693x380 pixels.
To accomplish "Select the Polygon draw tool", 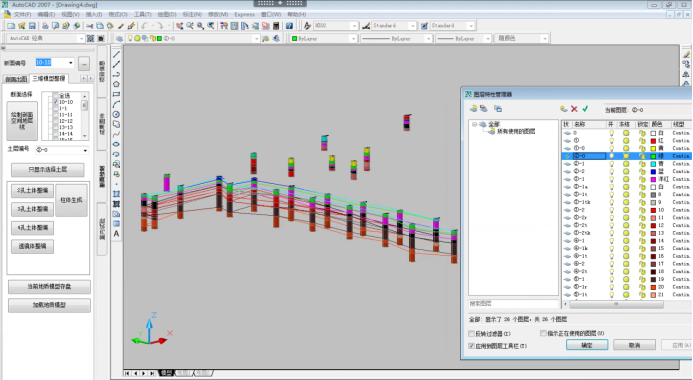I will [x=116, y=84].
